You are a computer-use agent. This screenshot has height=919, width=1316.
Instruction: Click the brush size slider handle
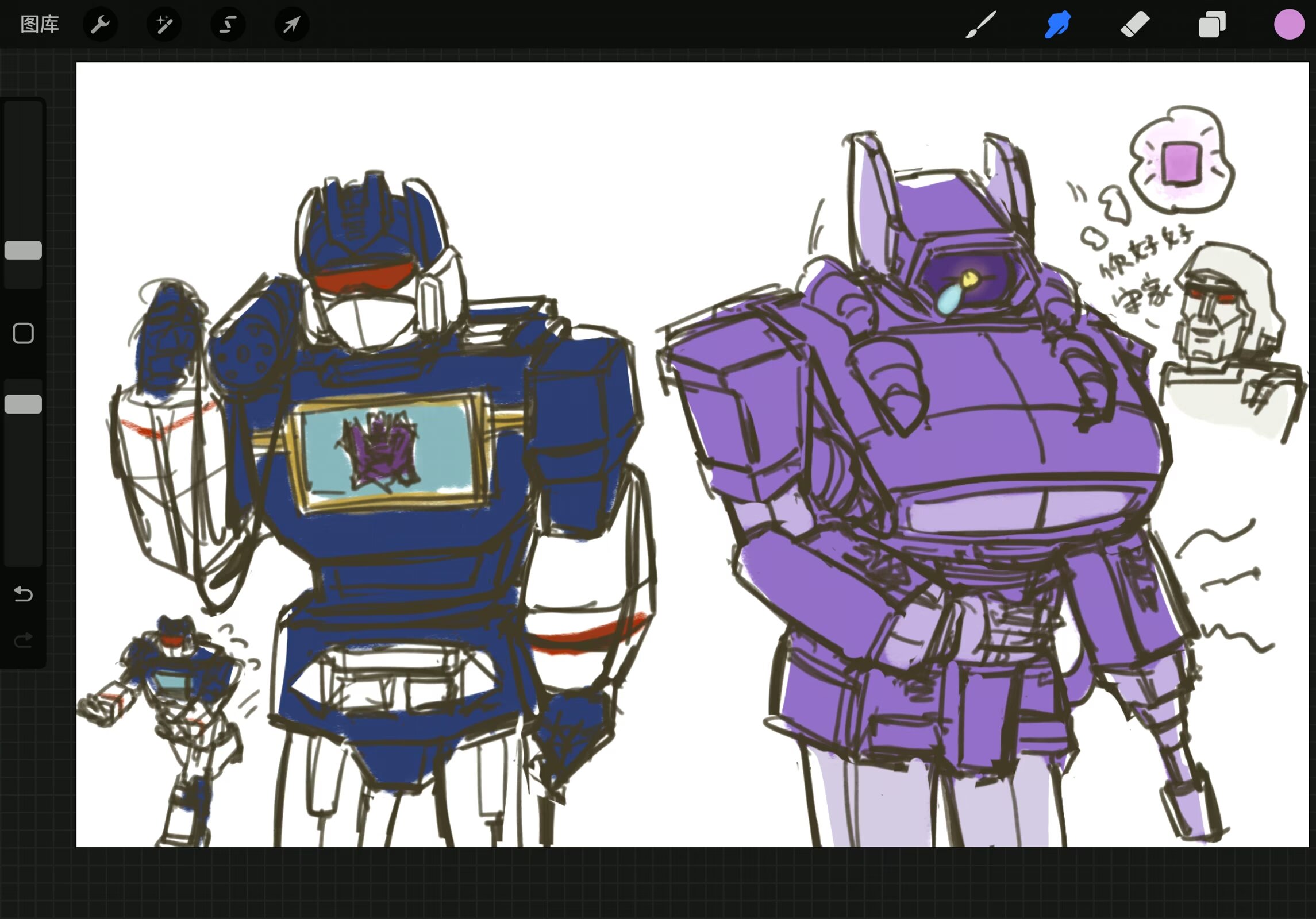click(x=23, y=250)
